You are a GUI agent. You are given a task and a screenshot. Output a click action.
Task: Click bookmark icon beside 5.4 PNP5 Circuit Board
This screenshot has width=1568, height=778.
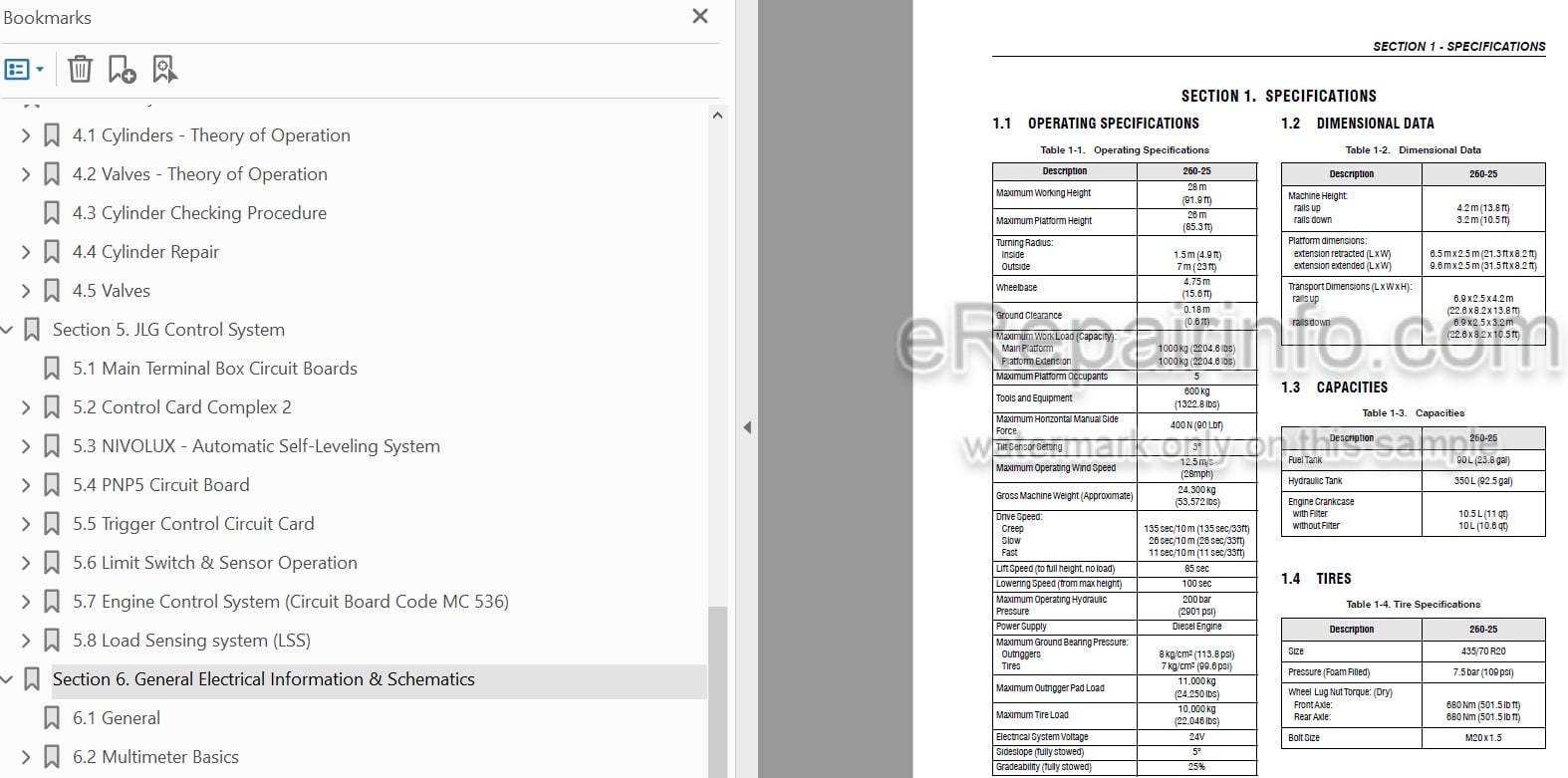point(52,485)
